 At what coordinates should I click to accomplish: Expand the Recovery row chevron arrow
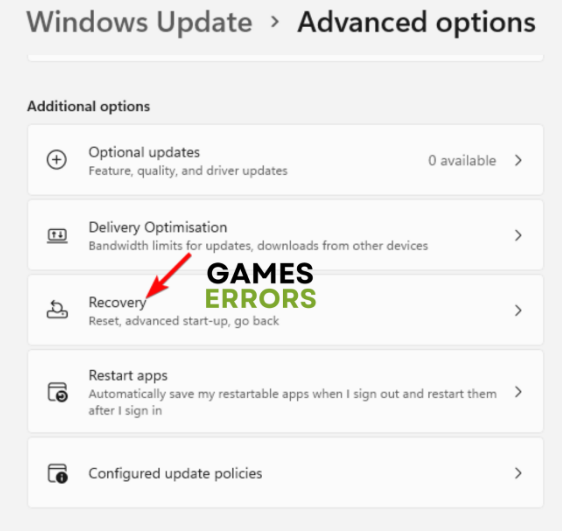(x=518, y=310)
